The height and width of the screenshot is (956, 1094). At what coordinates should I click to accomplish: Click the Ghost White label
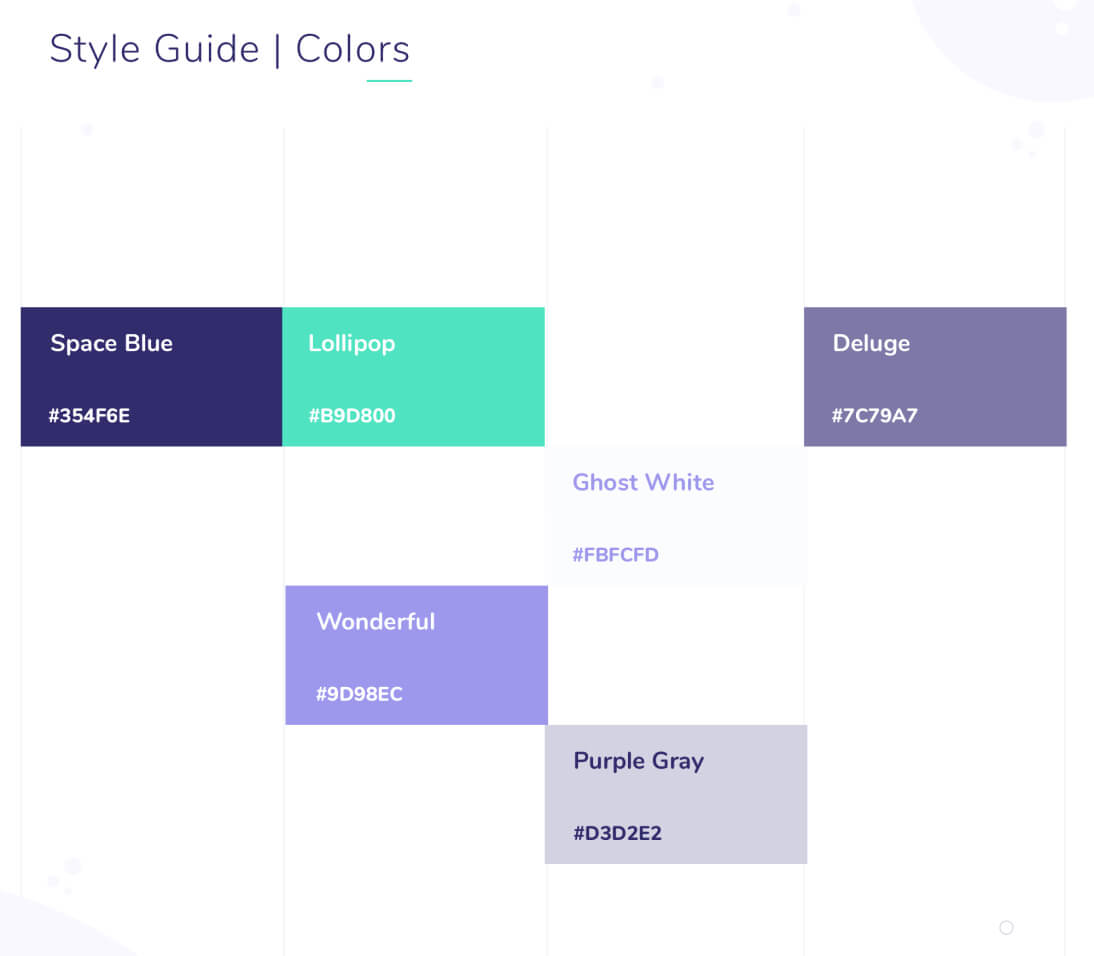[643, 482]
